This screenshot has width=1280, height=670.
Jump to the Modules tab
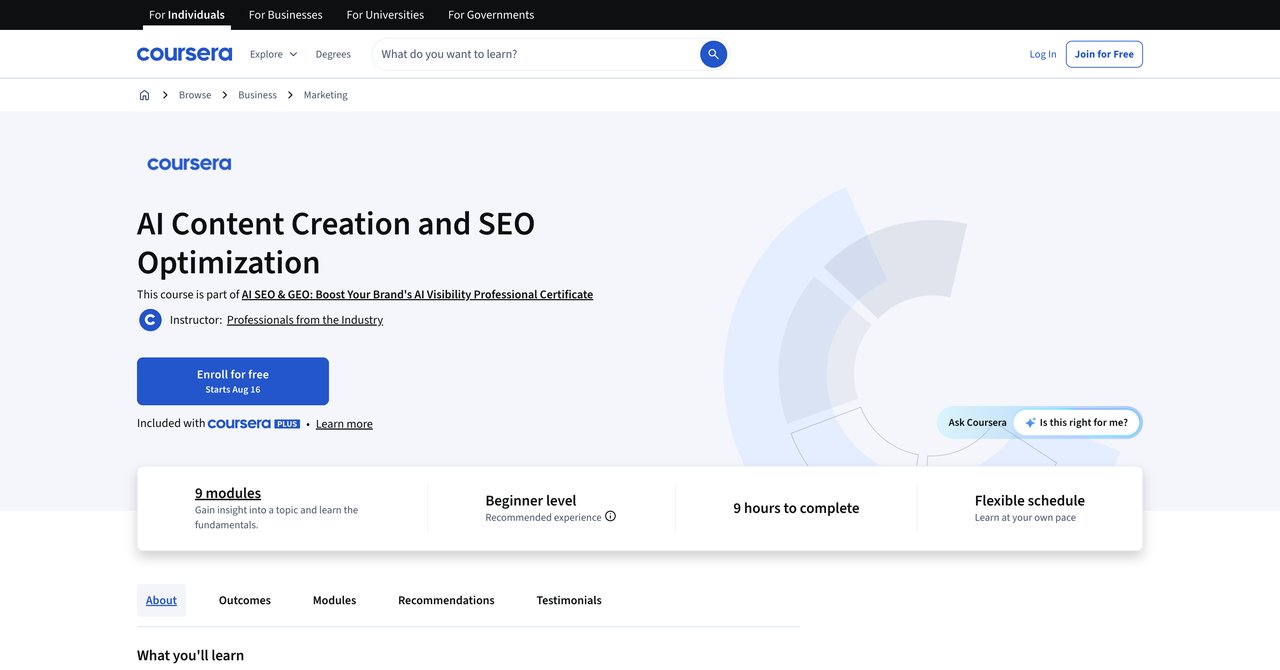(x=334, y=600)
